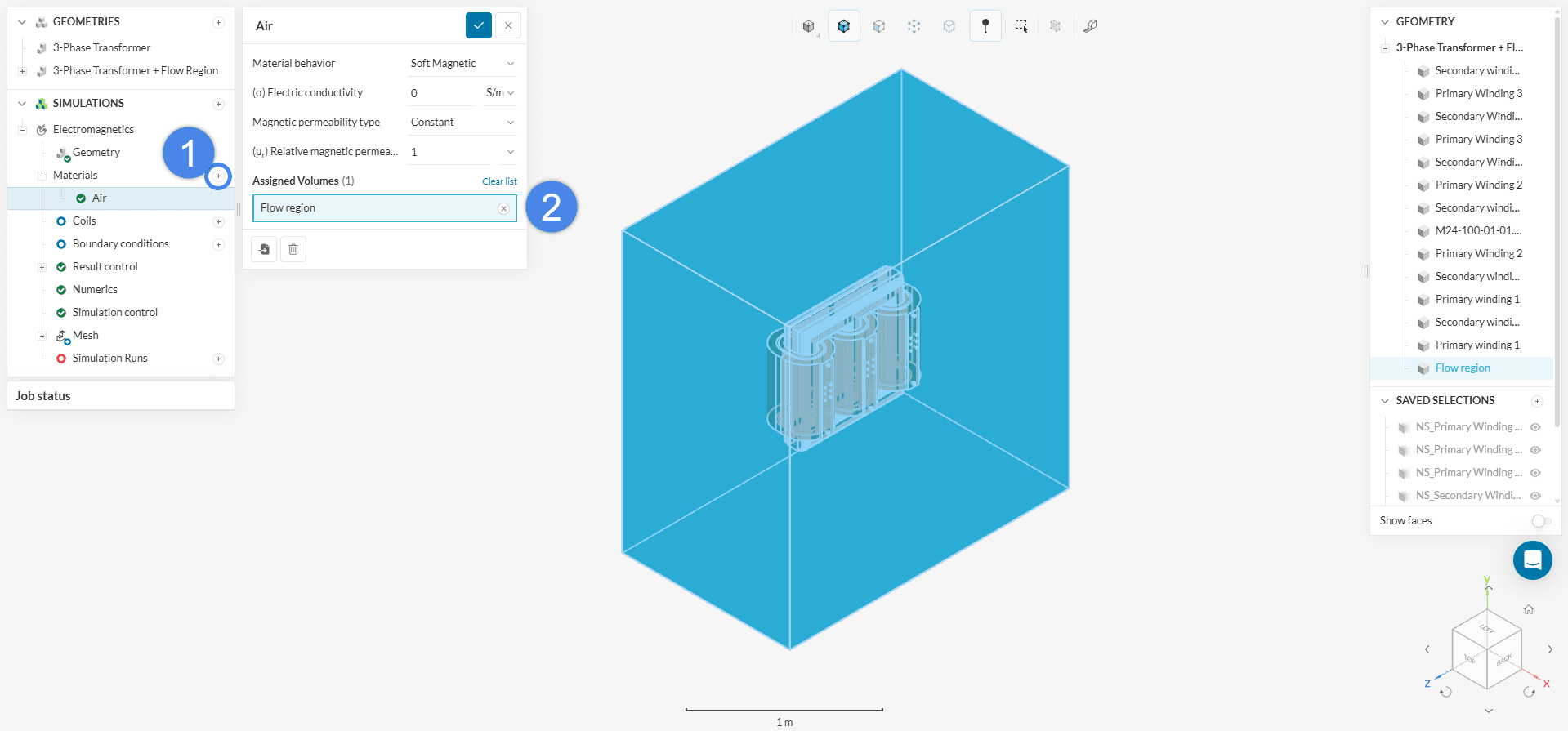The width and height of the screenshot is (1568, 731).
Task: Click the Electric conductivity value field
Action: 440,93
